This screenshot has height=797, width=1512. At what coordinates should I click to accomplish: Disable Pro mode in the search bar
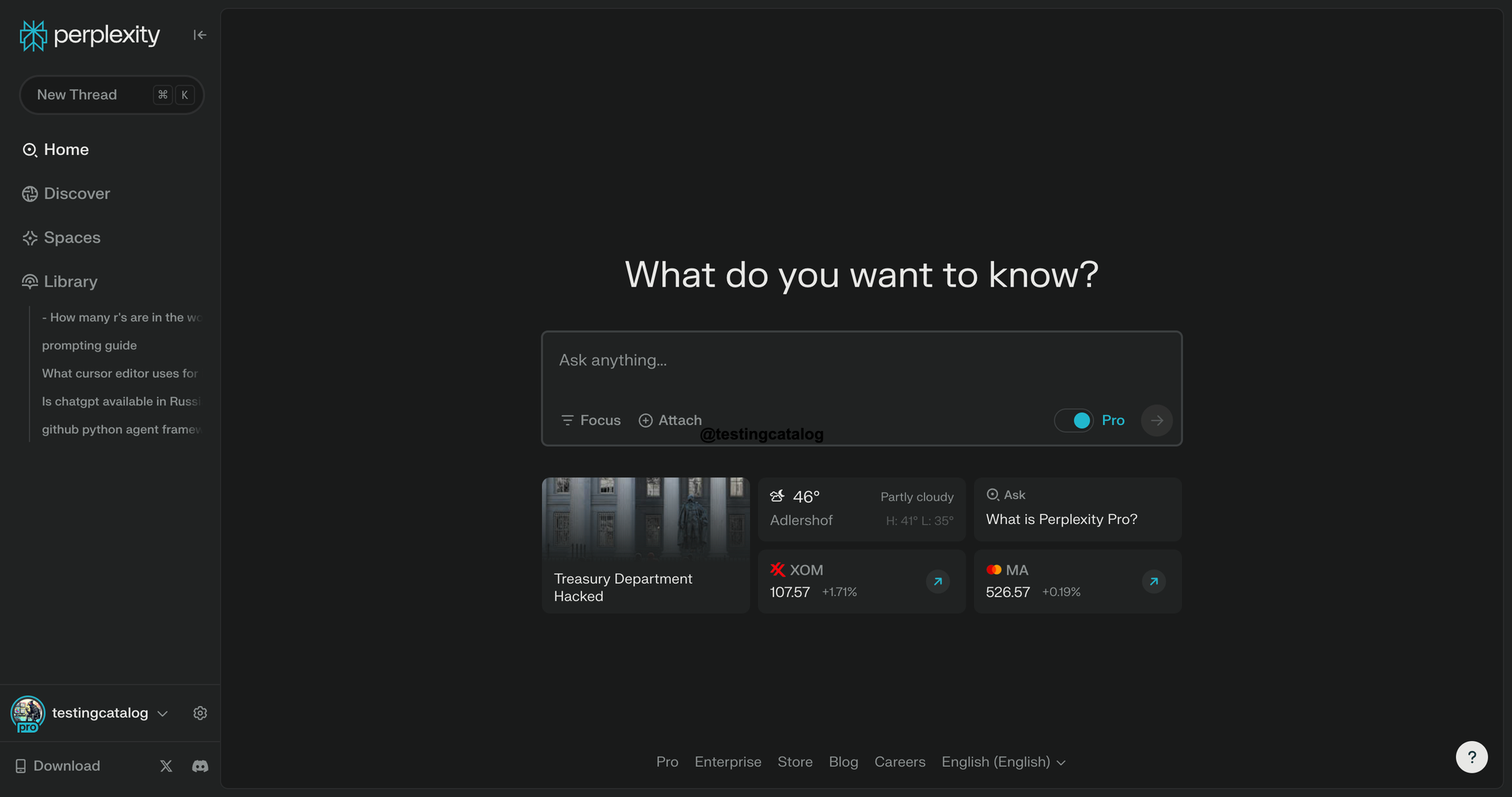point(1074,420)
